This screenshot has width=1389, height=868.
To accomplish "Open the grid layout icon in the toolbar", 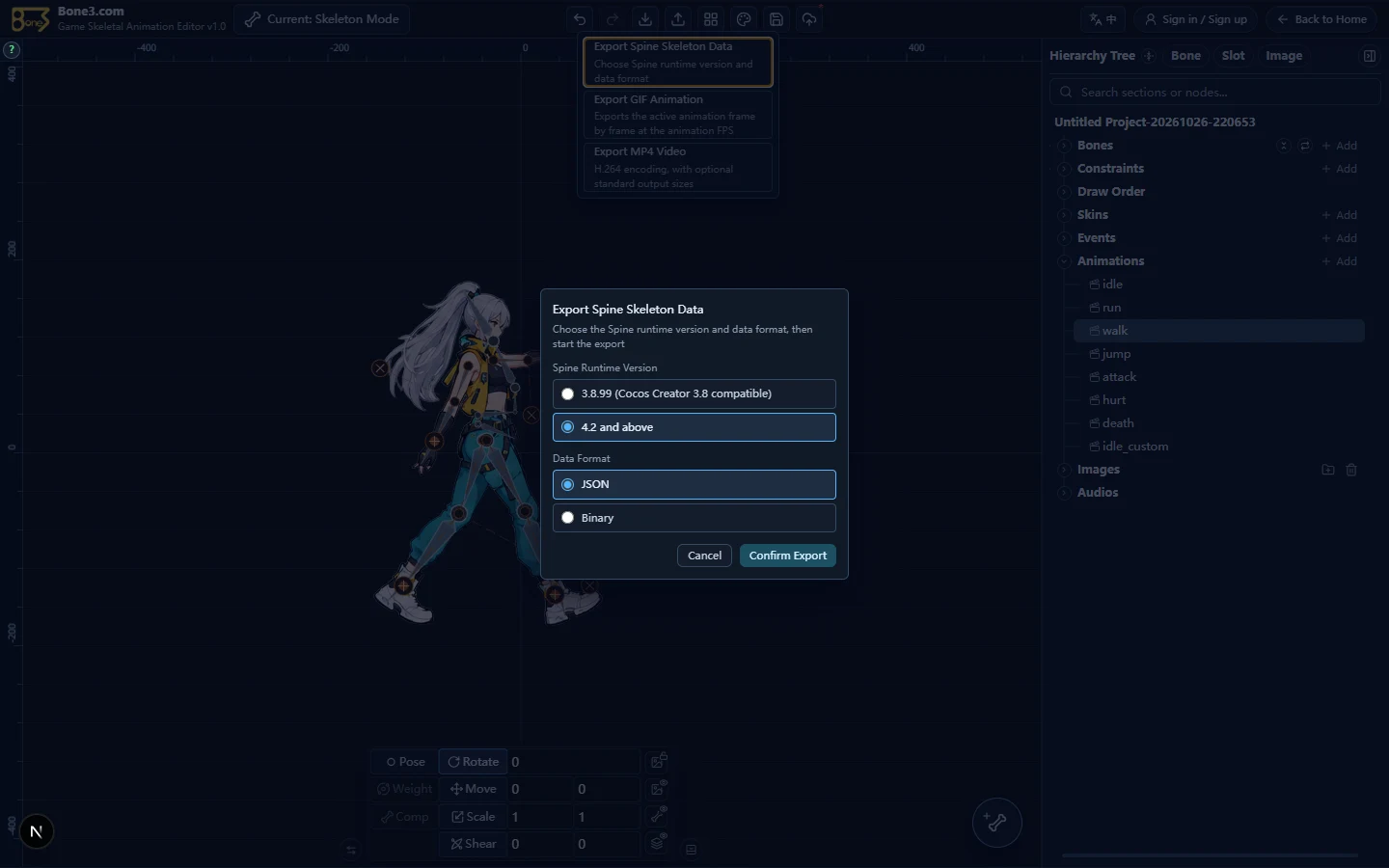I will [711, 19].
